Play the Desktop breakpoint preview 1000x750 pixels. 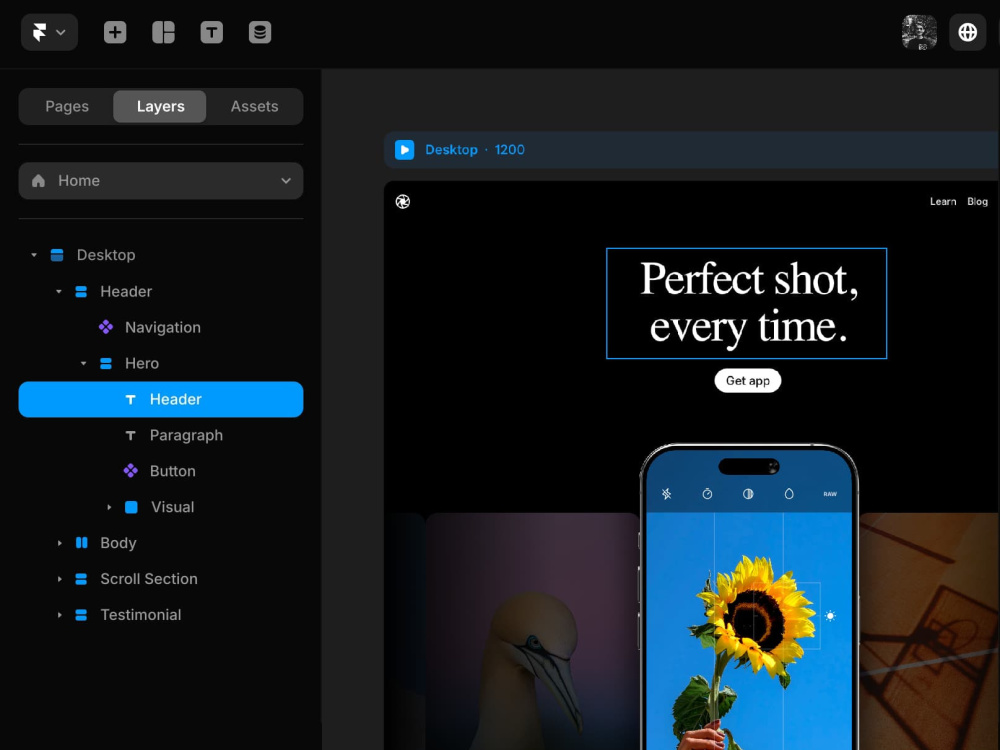click(404, 150)
